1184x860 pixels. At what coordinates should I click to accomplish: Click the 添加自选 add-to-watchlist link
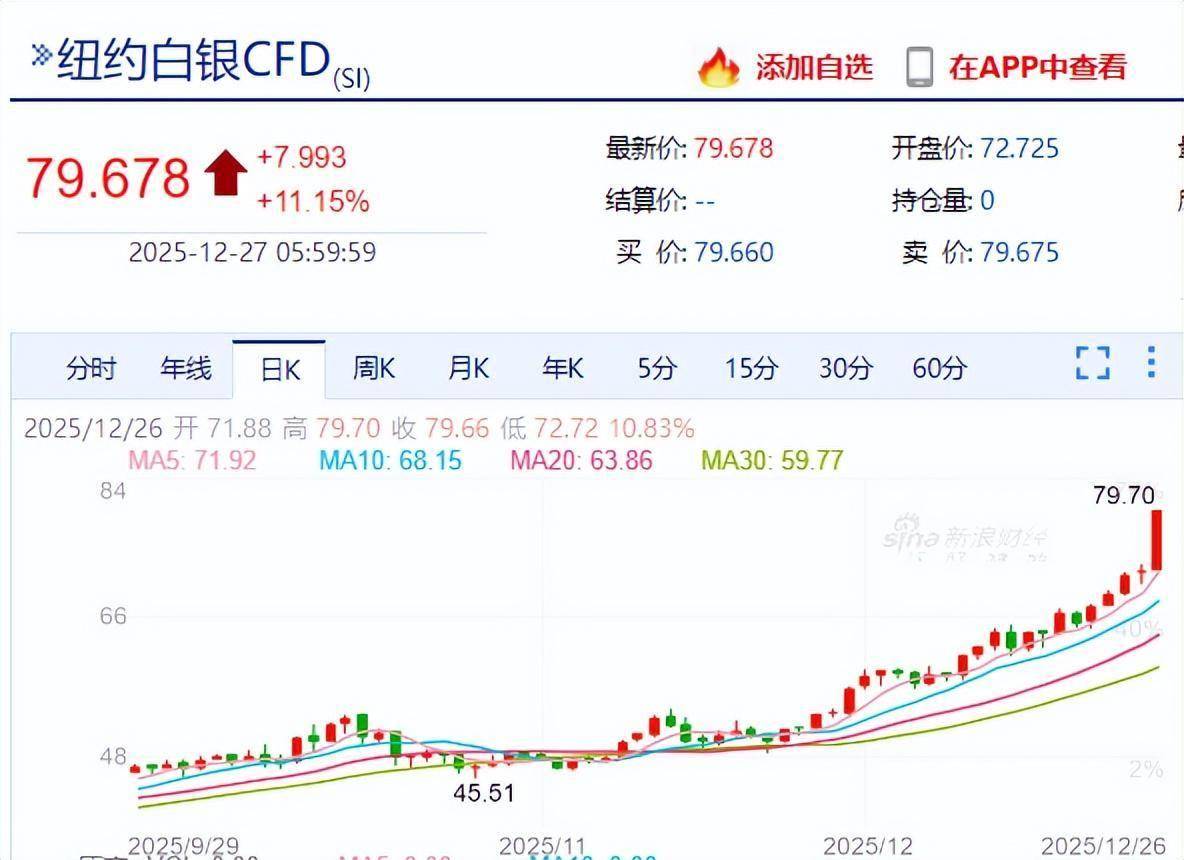[x=812, y=68]
